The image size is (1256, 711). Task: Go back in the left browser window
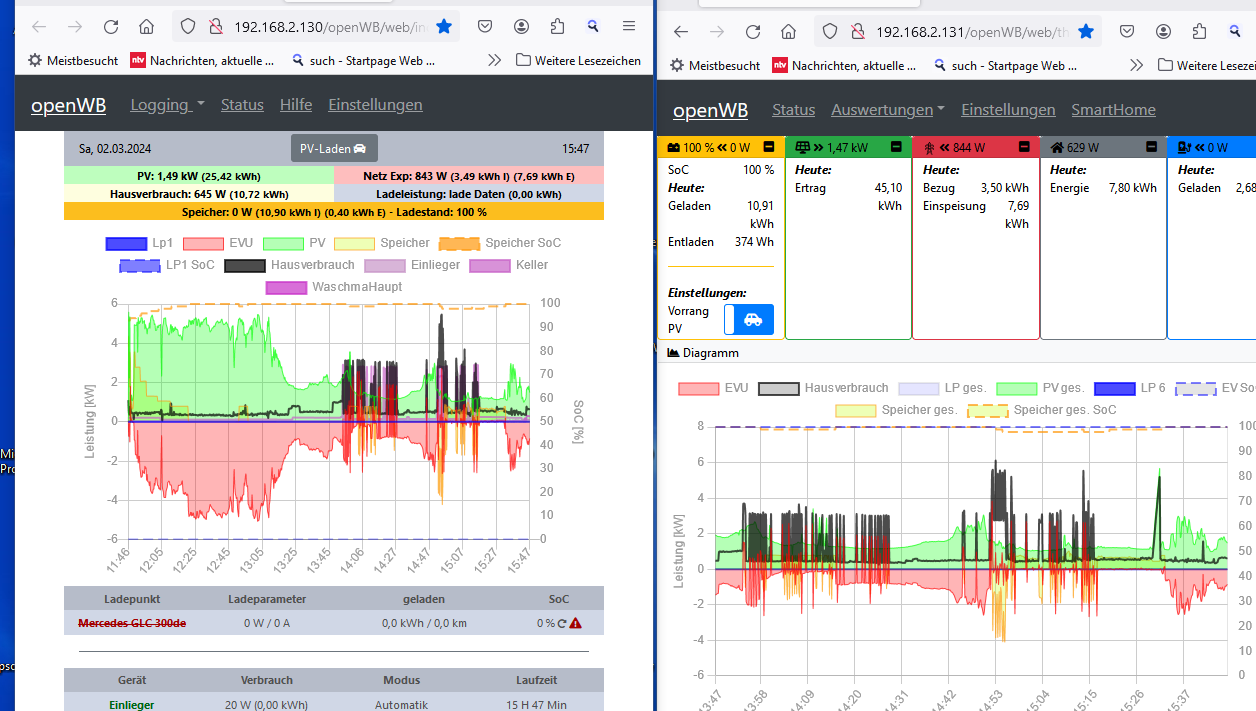click(x=39, y=27)
